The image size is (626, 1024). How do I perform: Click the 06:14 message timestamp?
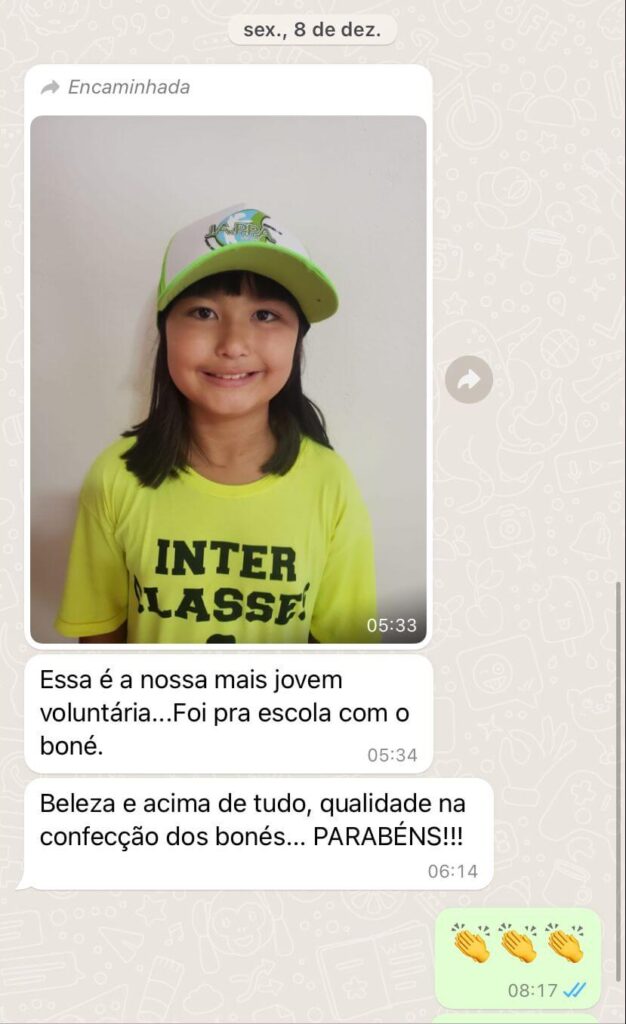click(x=453, y=871)
